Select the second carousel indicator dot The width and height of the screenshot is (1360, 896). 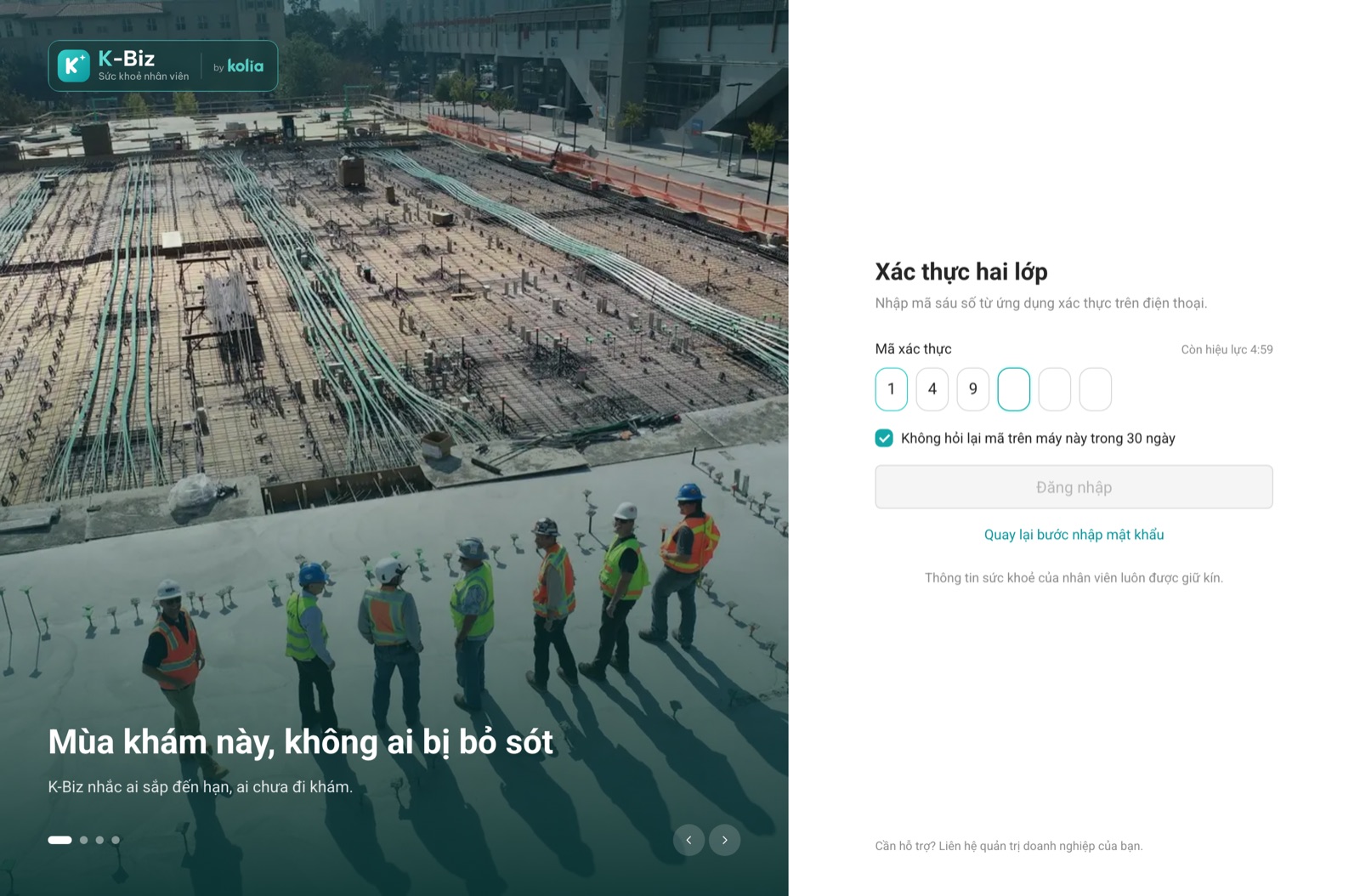tap(83, 840)
